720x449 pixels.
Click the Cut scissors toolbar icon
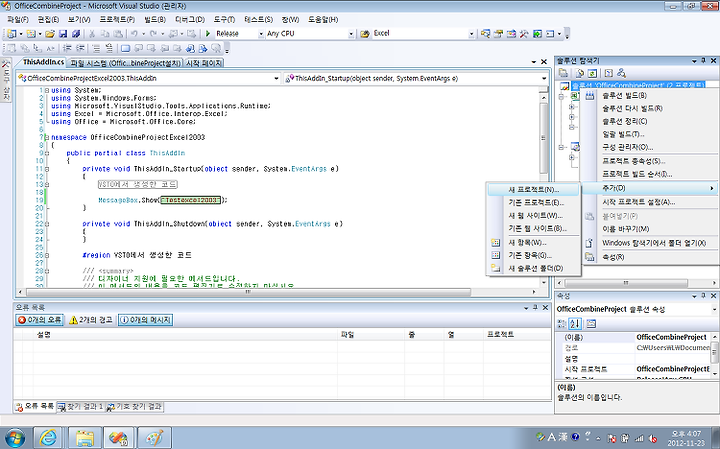[91, 34]
